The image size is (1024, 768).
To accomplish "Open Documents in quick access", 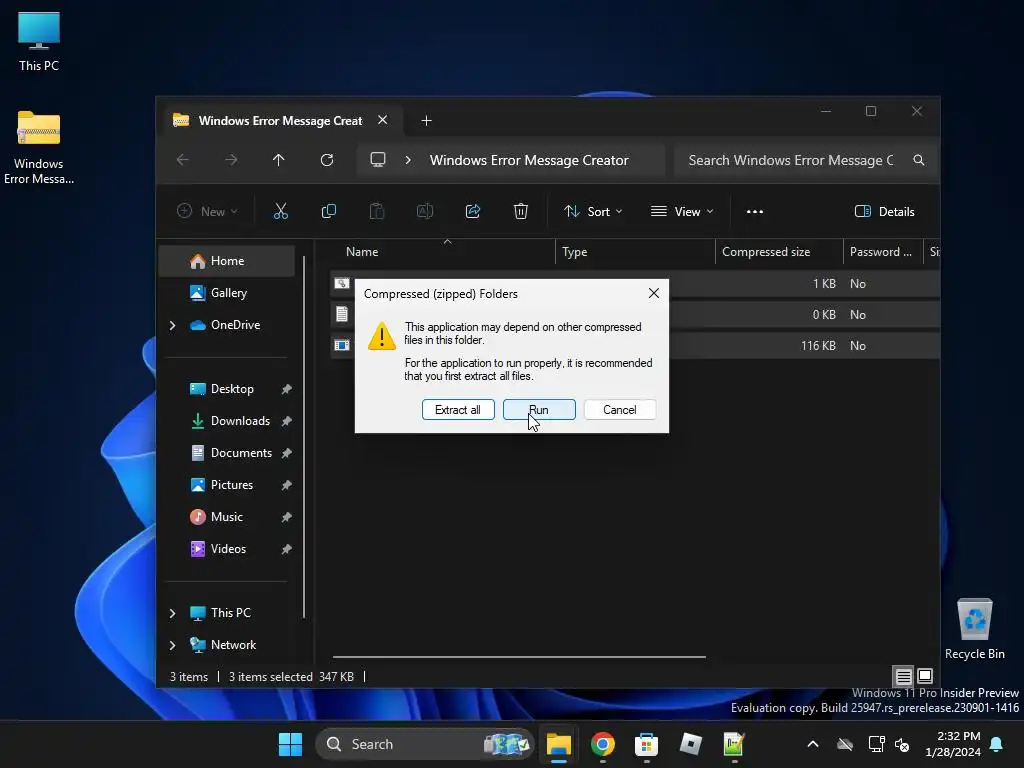I will coord(241,453).
